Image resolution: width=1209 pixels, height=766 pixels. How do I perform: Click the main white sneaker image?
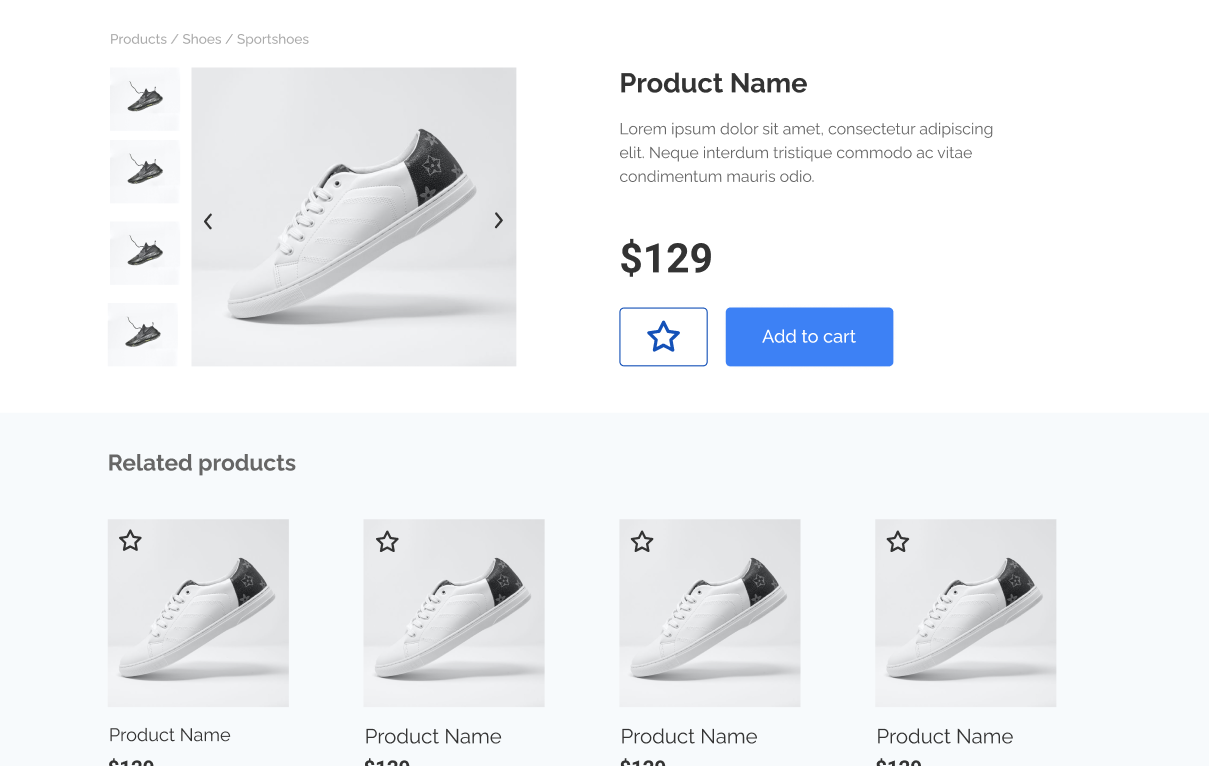point(354,217)
